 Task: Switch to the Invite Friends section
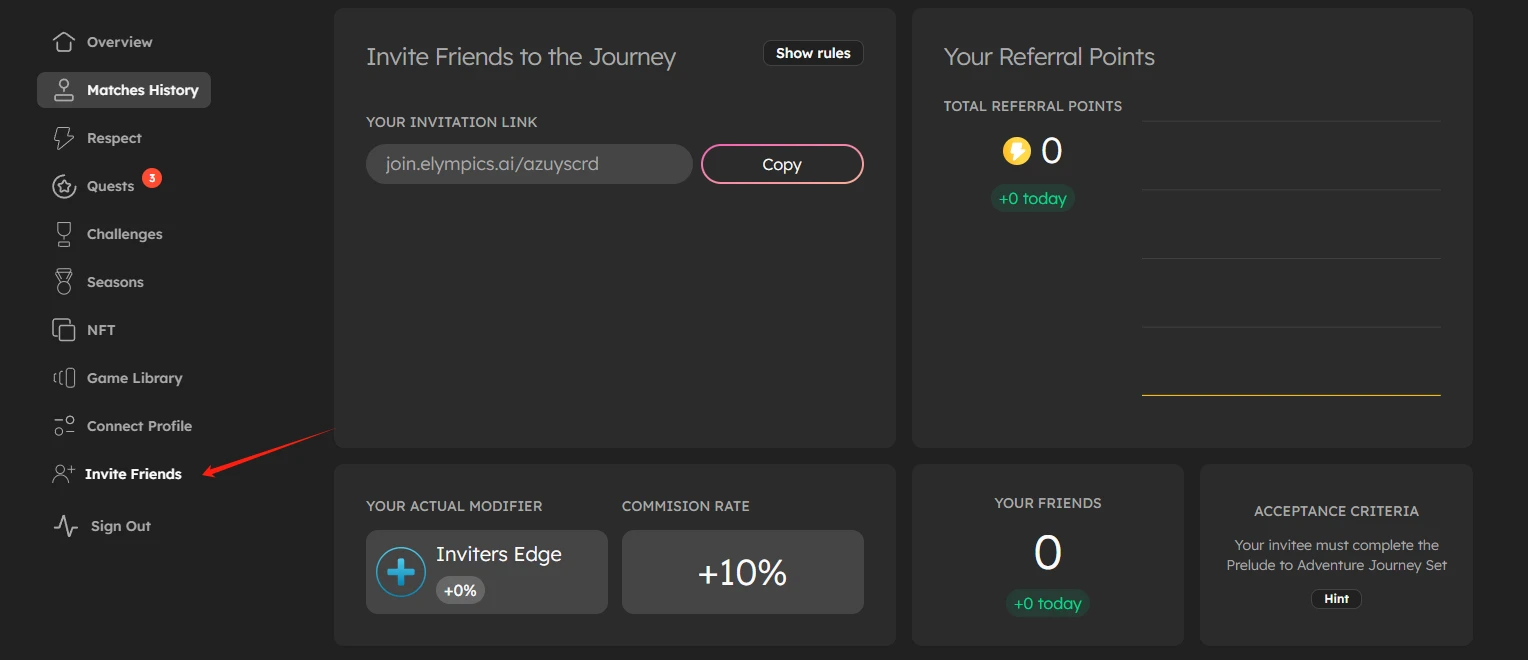[x=133, y=473]
